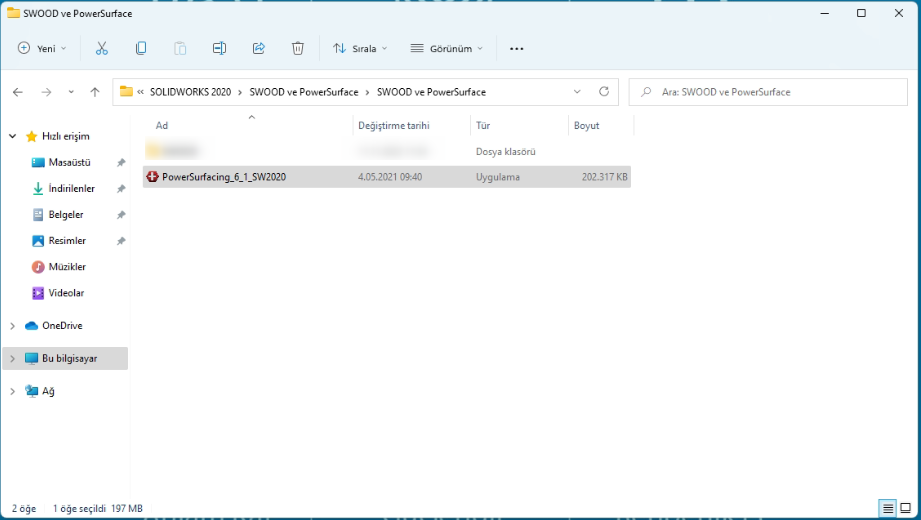Click the Resimler pictures icon
Viewport: 921px width, 520px height.
pyautogui.click(x=38, y=241)
